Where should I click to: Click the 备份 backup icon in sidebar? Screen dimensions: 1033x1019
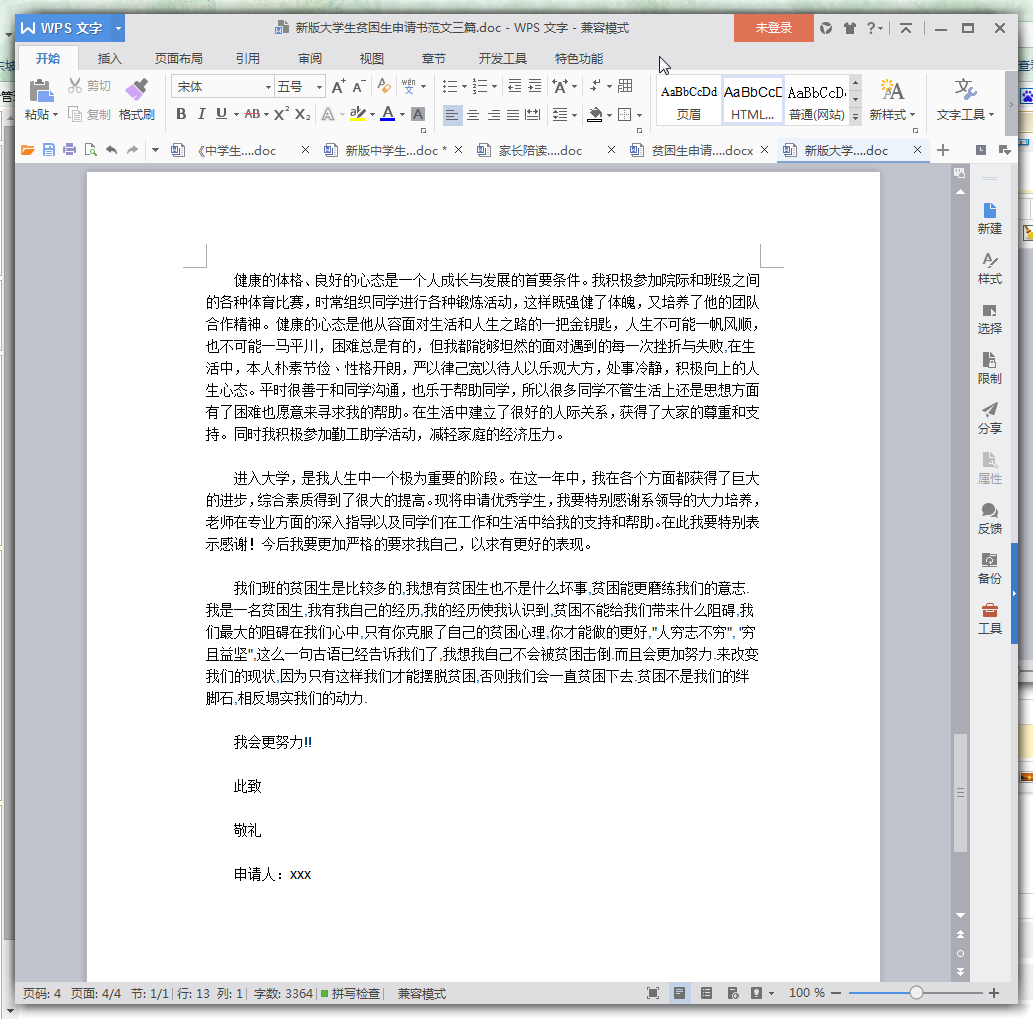click(x=989, y=568)
